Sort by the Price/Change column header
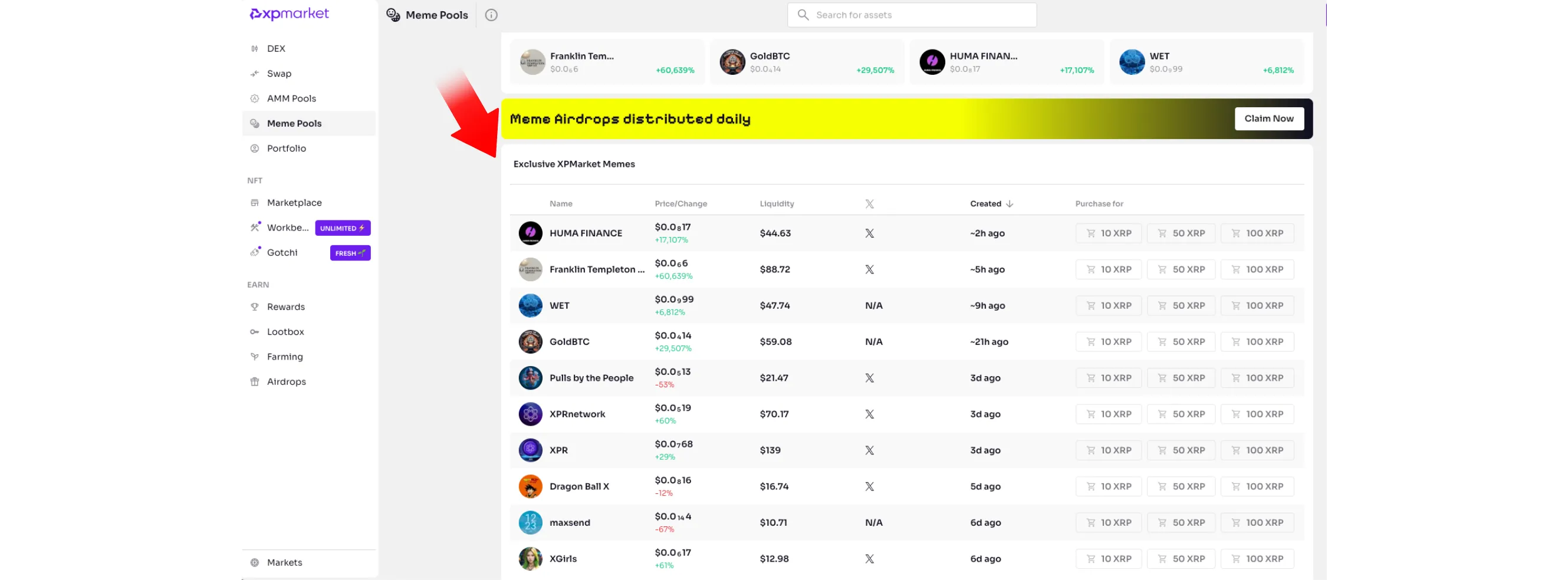Screen dimensions: 1568x580 click(x=681, y=204)
